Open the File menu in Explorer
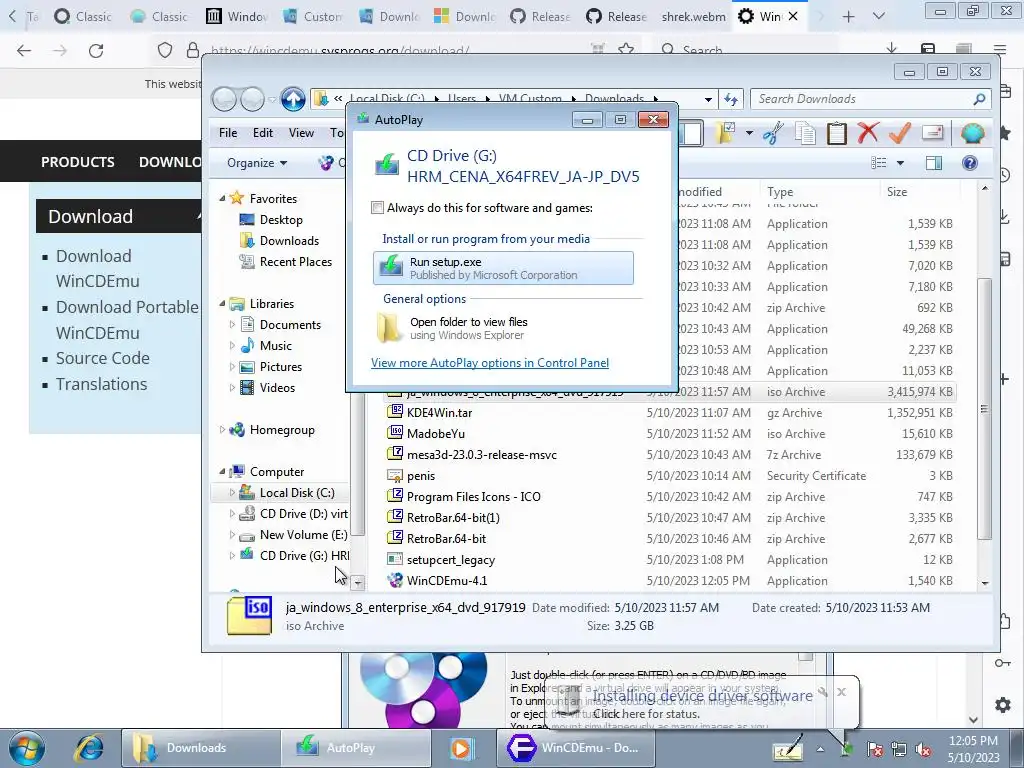 pyautogui.click(x=228, y=133)
